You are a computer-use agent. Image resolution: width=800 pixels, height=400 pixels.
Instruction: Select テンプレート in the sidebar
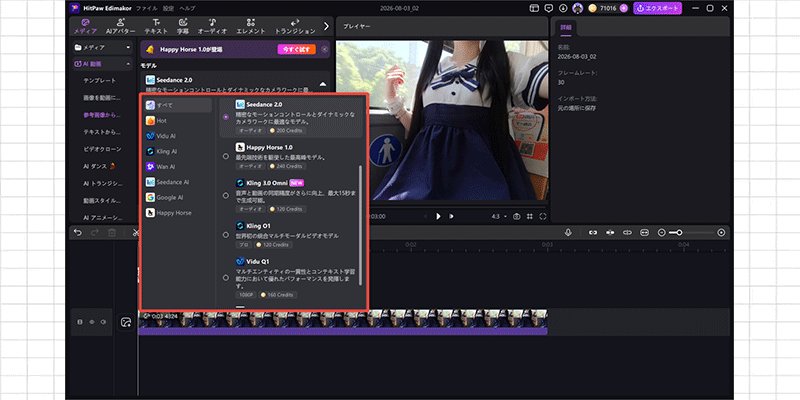[100, 81]
